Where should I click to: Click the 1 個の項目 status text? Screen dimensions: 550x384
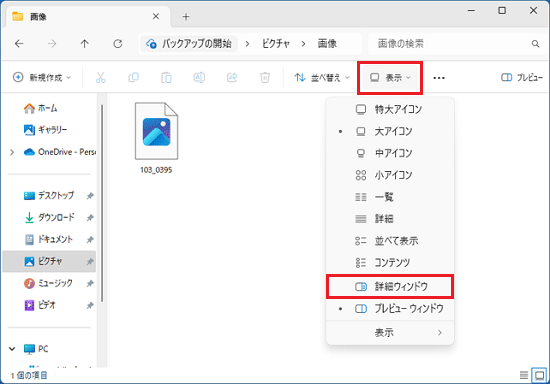(29, 376)
